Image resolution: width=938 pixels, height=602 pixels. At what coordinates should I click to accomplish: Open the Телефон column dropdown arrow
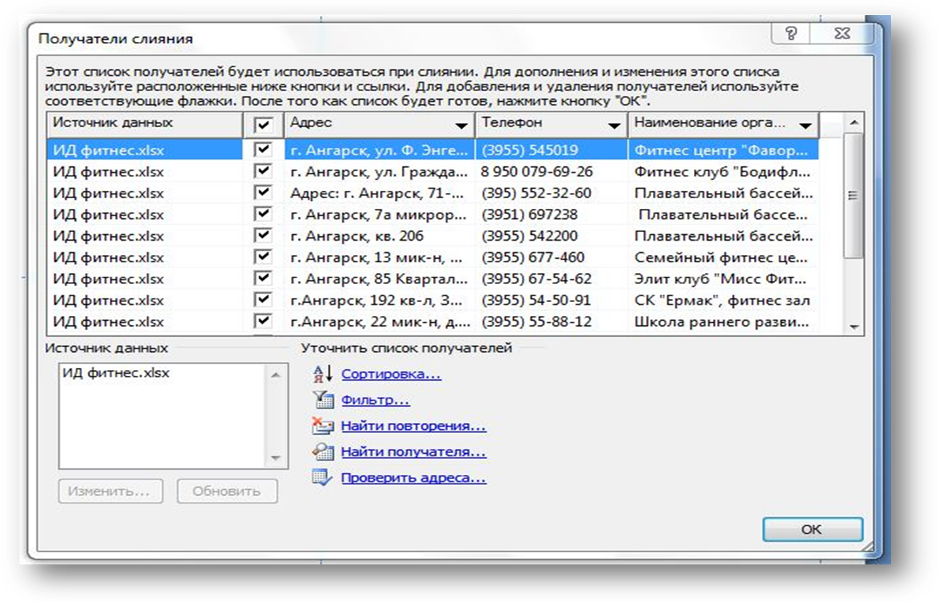(x=614, y=126)
